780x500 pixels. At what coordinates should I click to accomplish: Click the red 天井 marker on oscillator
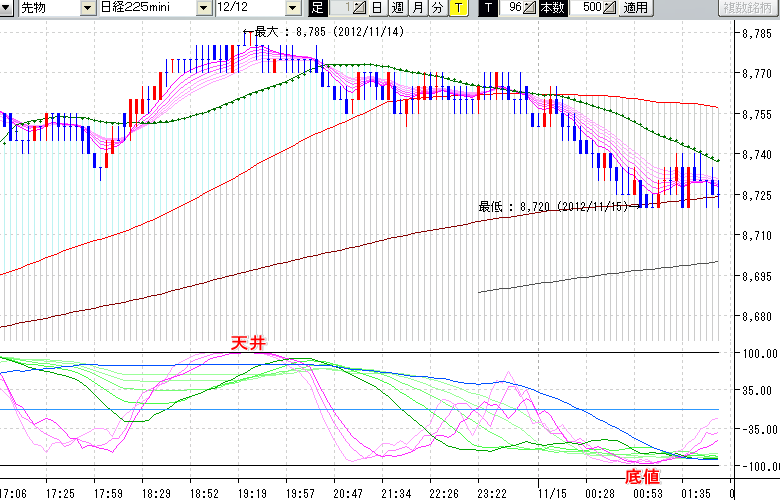click(x=249, y=343)
